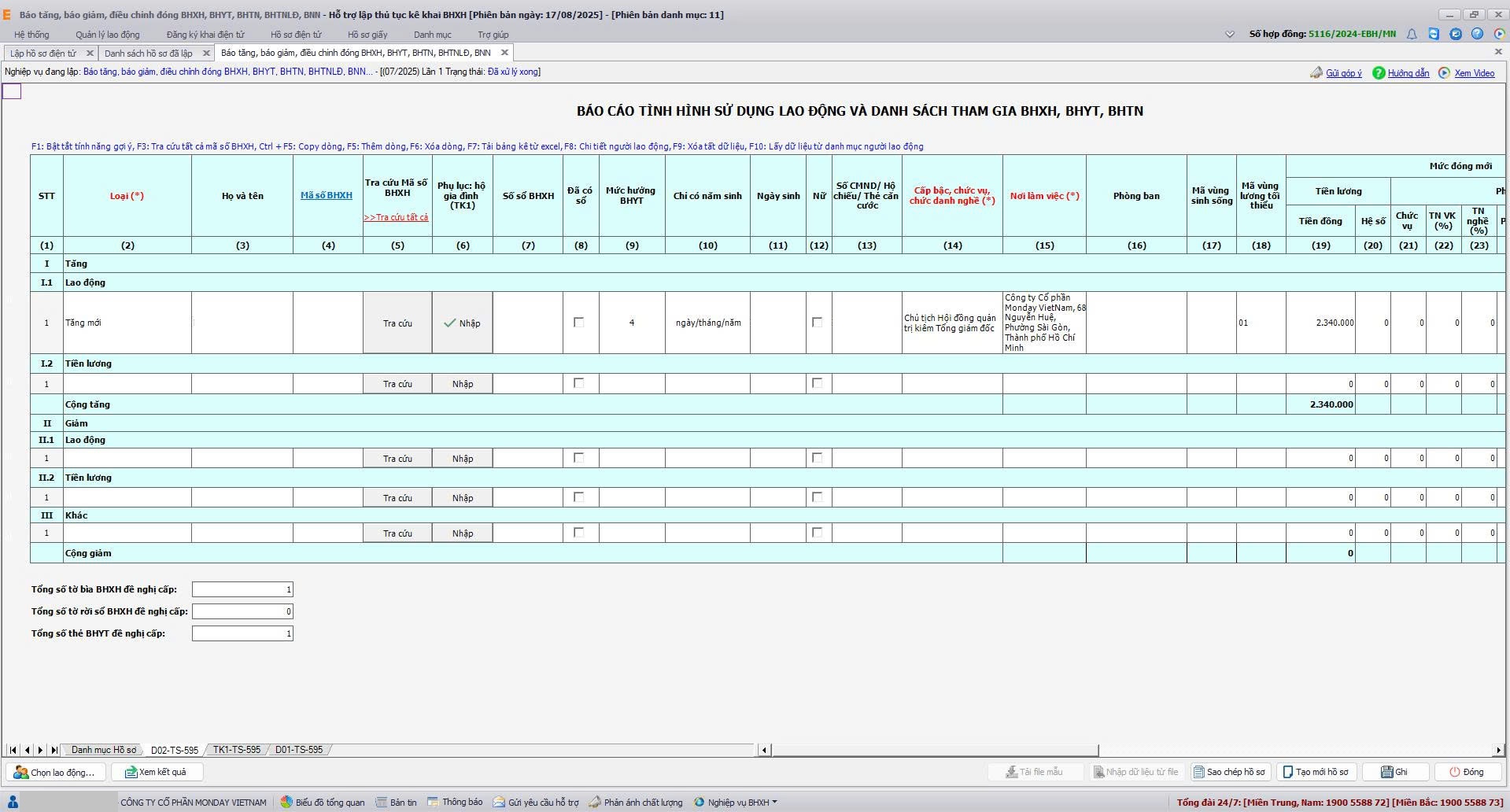The height and width of the screenshot is (812, 1510).
Task: Click Ghi save button
Action: coord(1394,772)
